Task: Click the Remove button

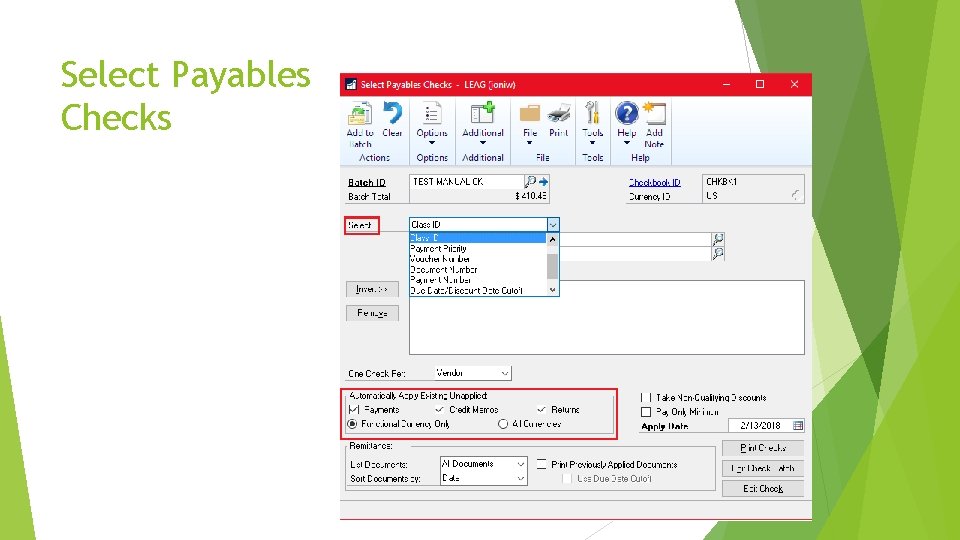Action: tap(372, 313)
